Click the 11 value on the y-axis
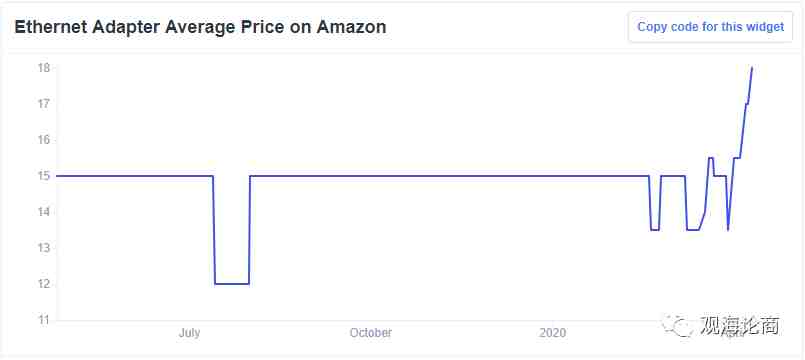The image size is (805, 360). pos(43,320)
